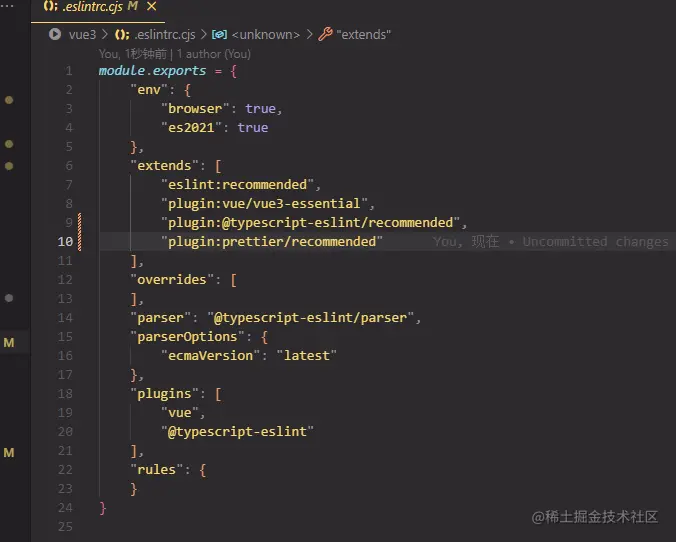The image size is (676, 542).
Task: Click "@typescript-eslint" string on line 20
Action: pos(238,432)
